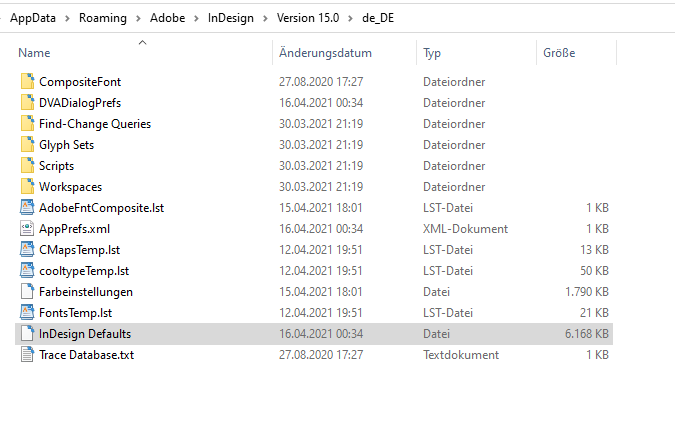Image resolution: width=675 pixels, height=437 pixels.
Task: Select the Farbeinstellungen file icon
Action: tap(27, 292)
